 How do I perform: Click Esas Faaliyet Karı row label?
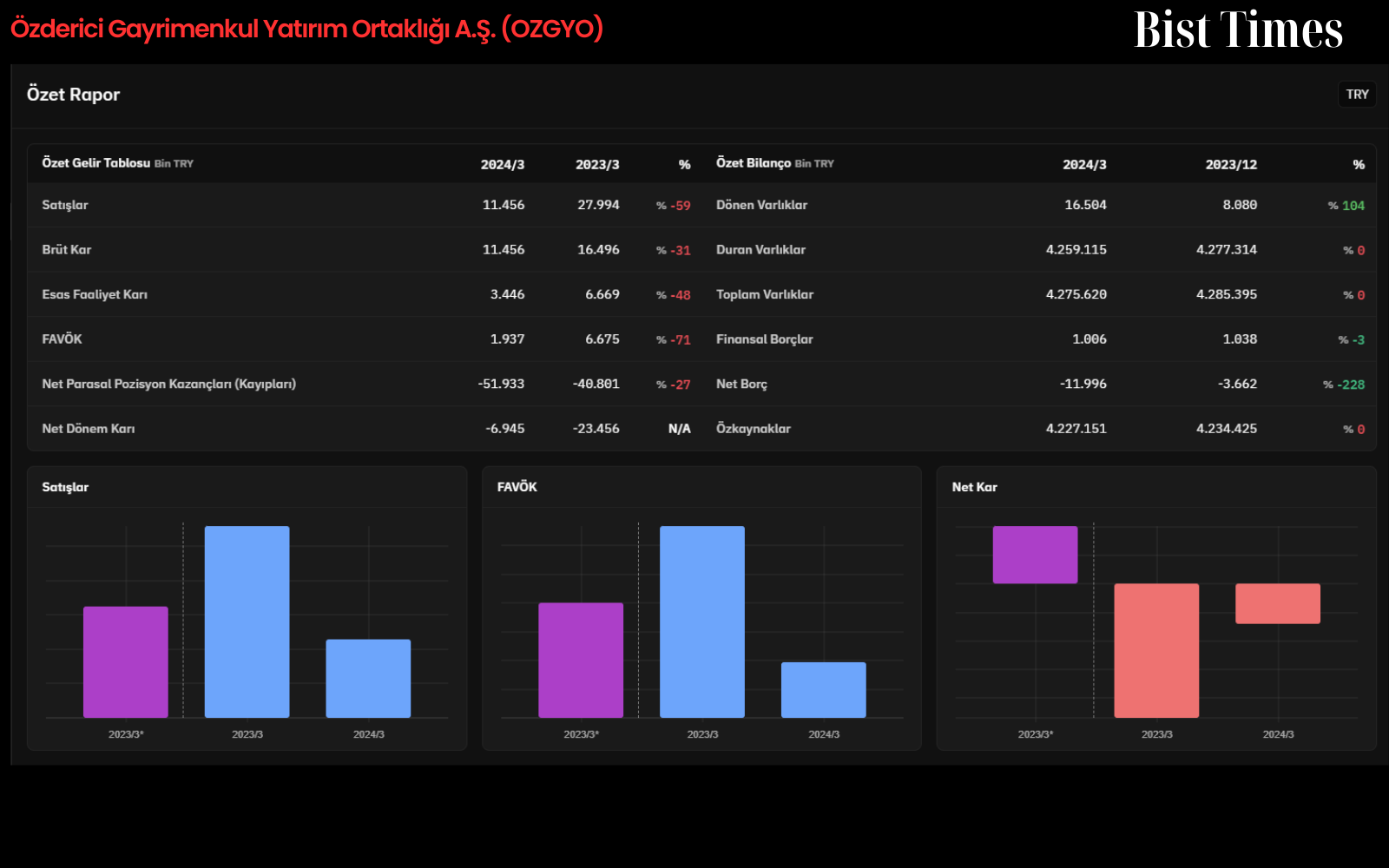(95, 294)
